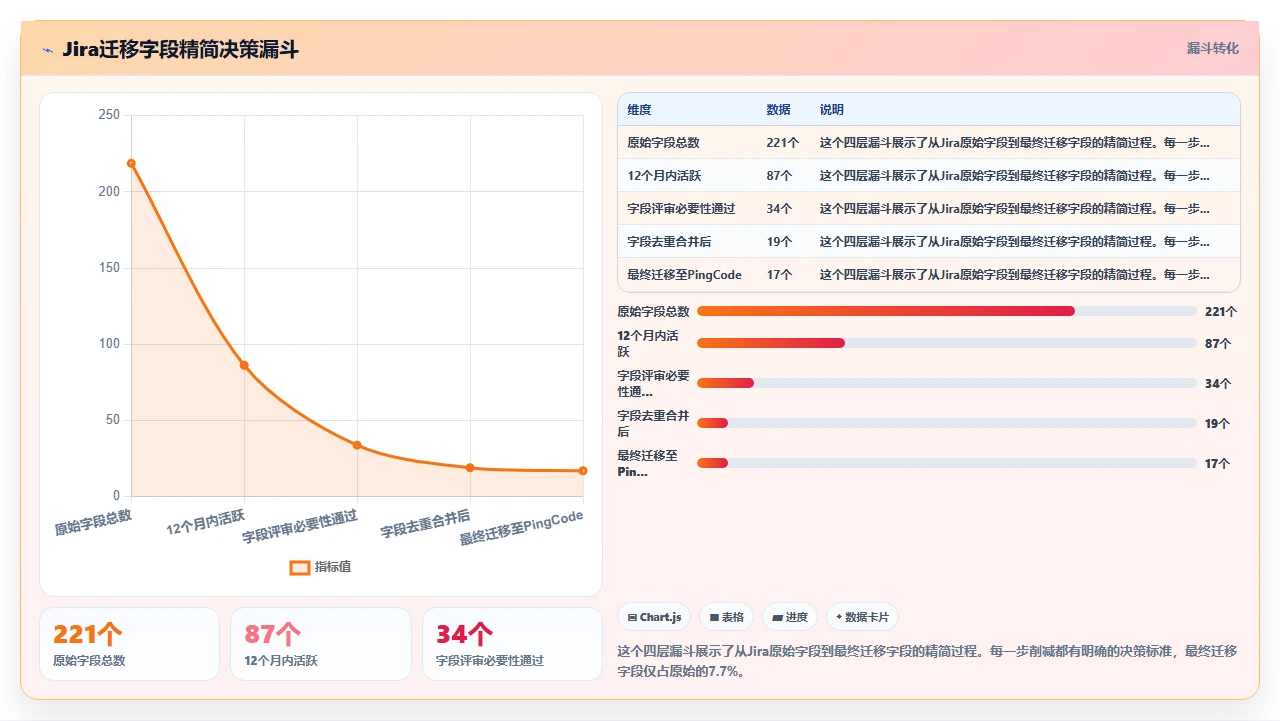Click the 34个 value in the table
Screen dimensions: 1280x721
tap(779, 209)
